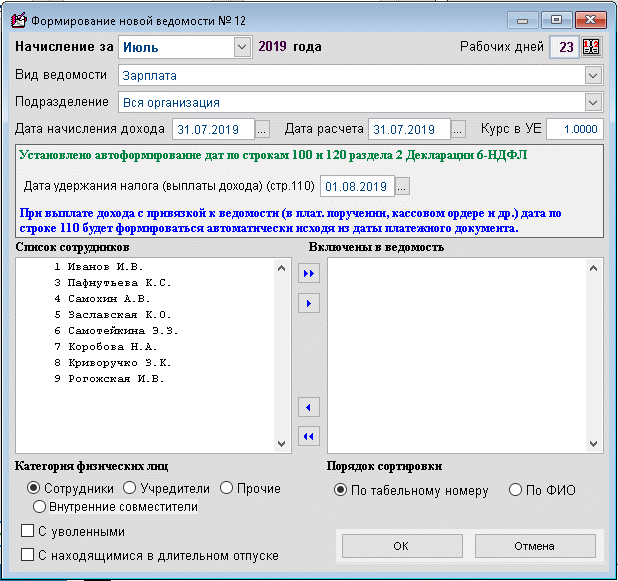Screen dimensions: 618x581
Task: Confirm with the OK button
Action: [x=402, y=546]
